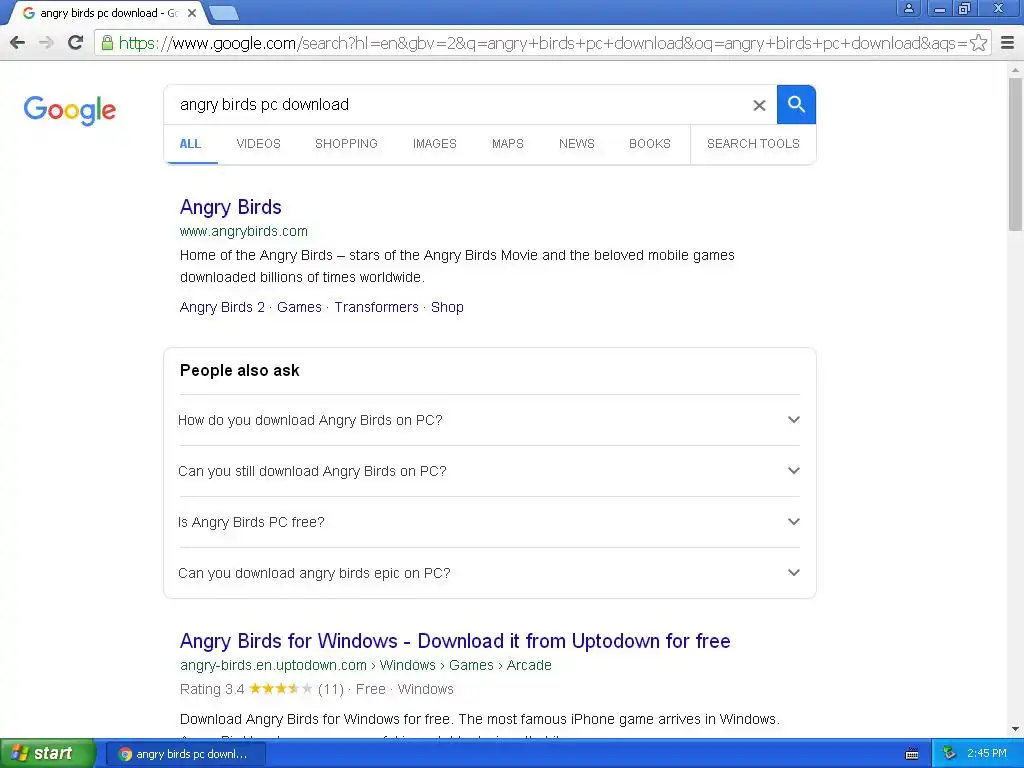This screenshot has height=768, width=1024.
Task: Click the People also ask heading
Action: tap(239, 370)
